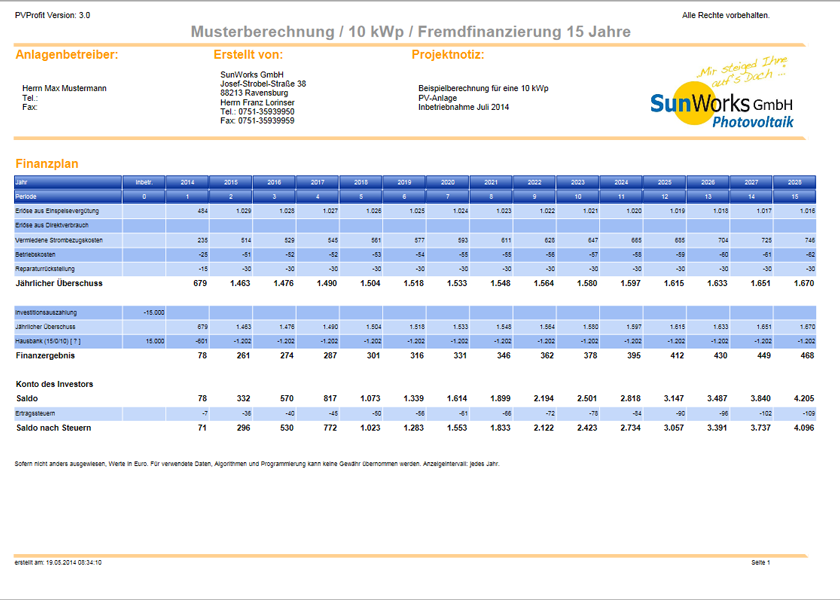Select the "erstellt am: 19.05.2014 08:34:10" footer
Viewport: 840px width, 600px height.
58,563
